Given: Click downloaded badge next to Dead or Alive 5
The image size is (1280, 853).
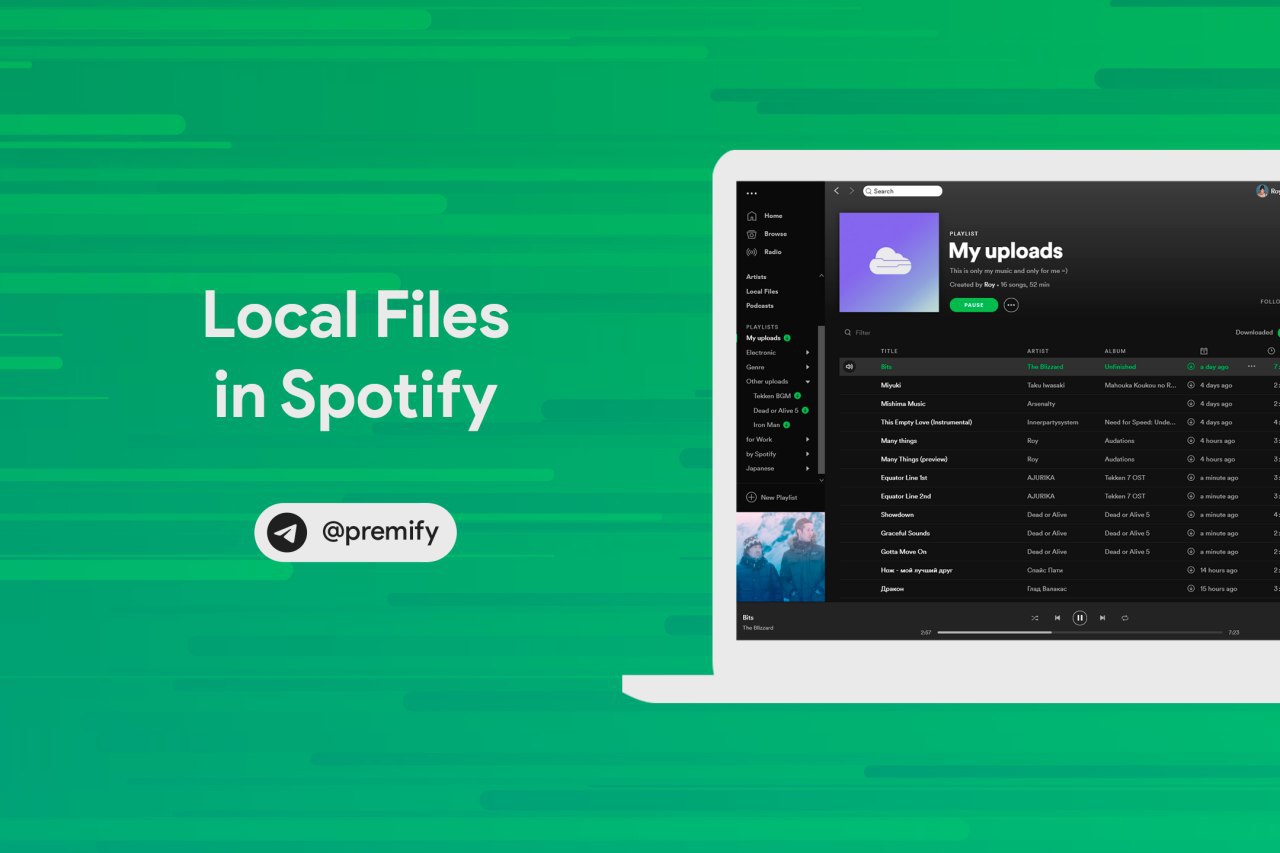Looking at the screenshot, I should point(805,410).
